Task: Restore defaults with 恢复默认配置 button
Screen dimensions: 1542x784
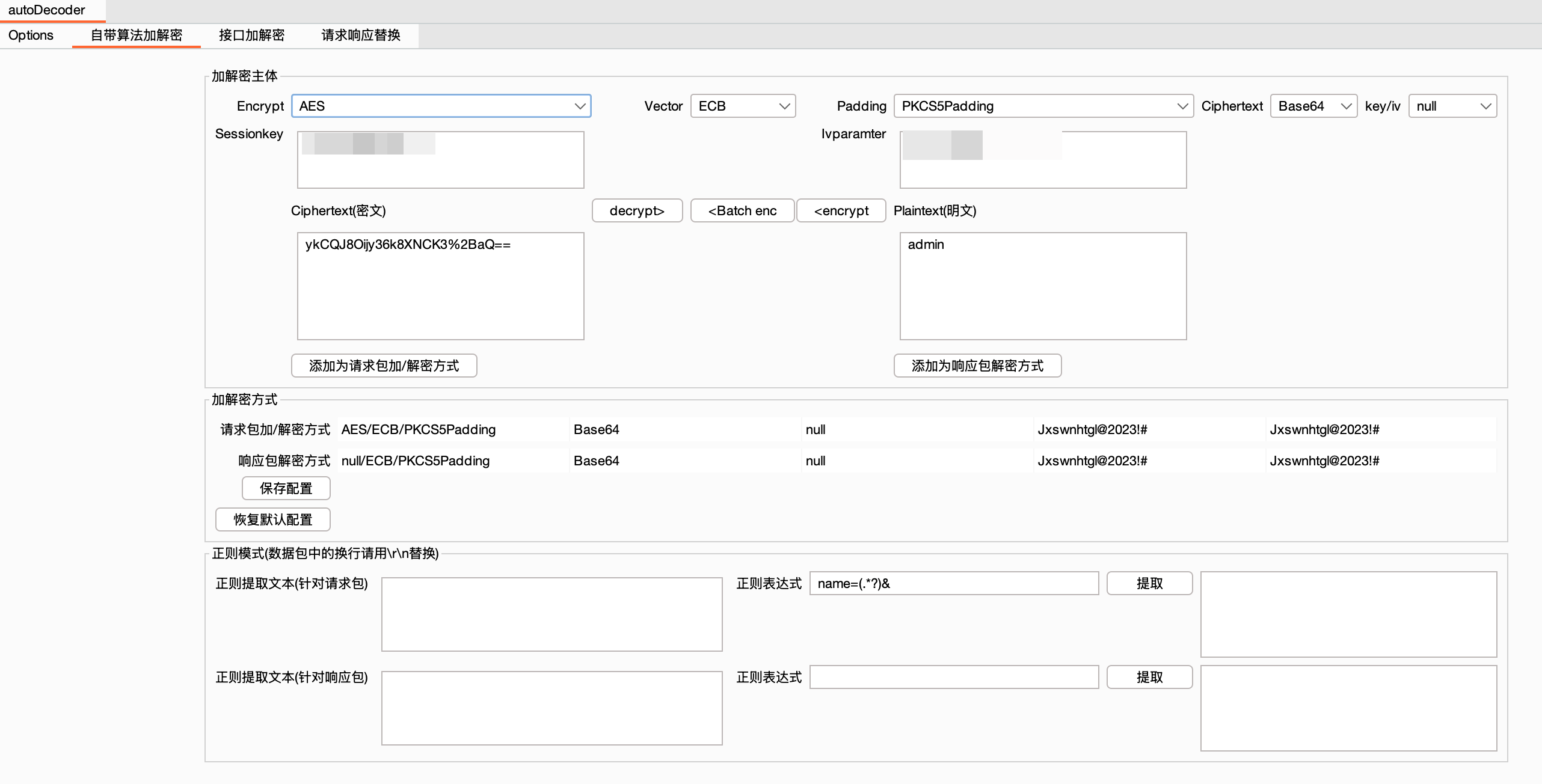Action: click(272, 519)
